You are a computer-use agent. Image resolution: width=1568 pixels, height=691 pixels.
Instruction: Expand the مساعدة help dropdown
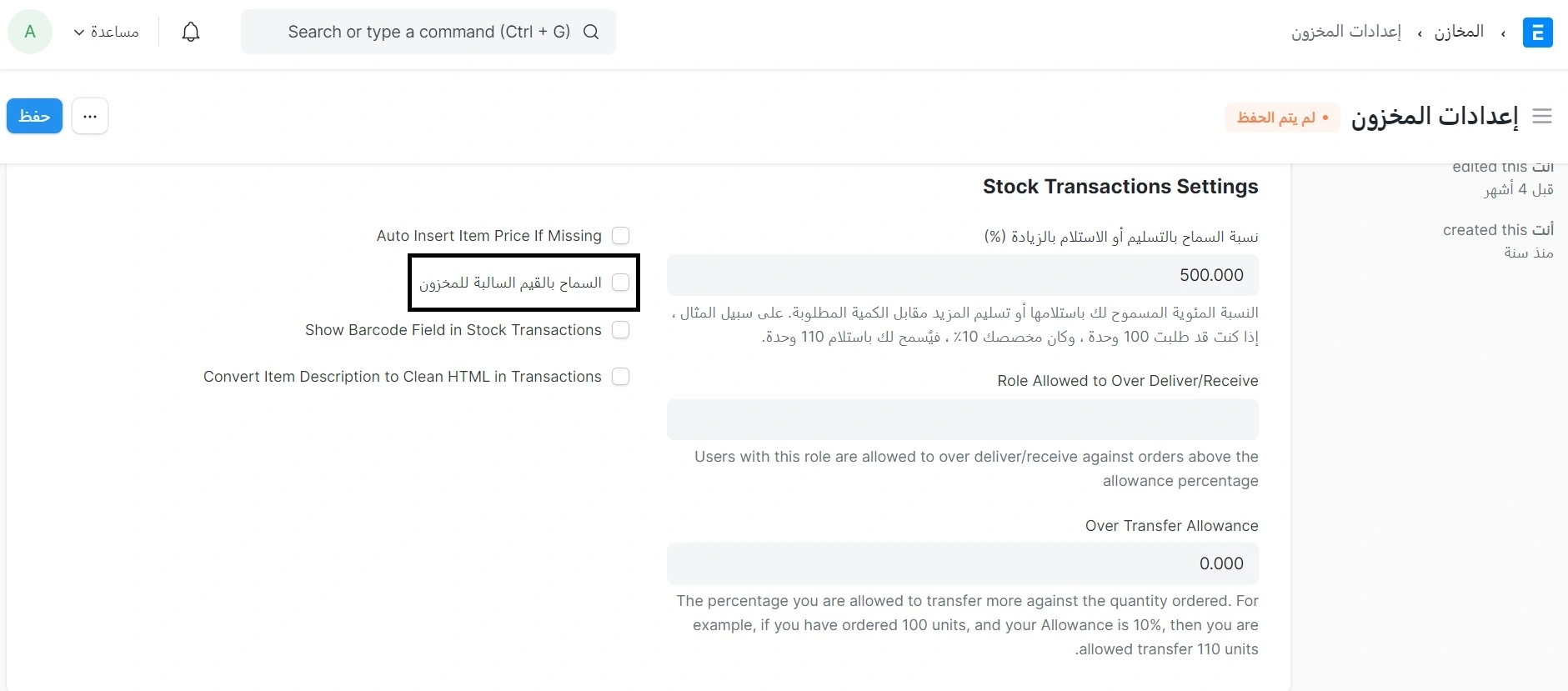pos(106,32)
